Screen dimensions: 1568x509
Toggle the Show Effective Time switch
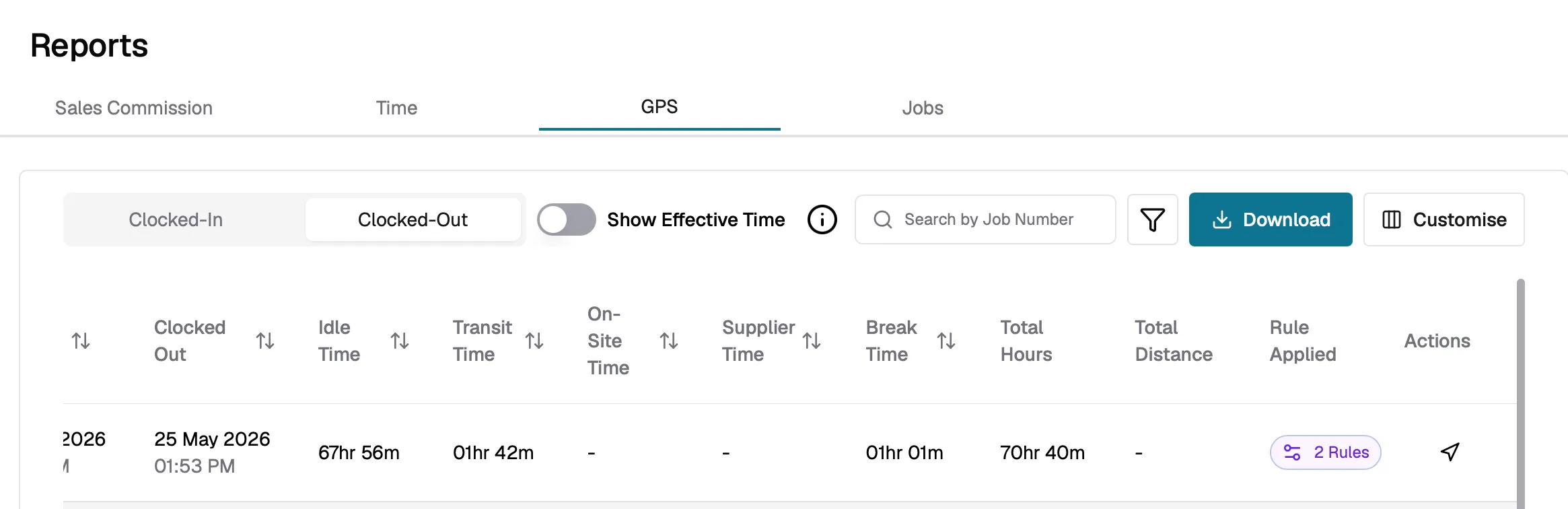coord(567,219)
